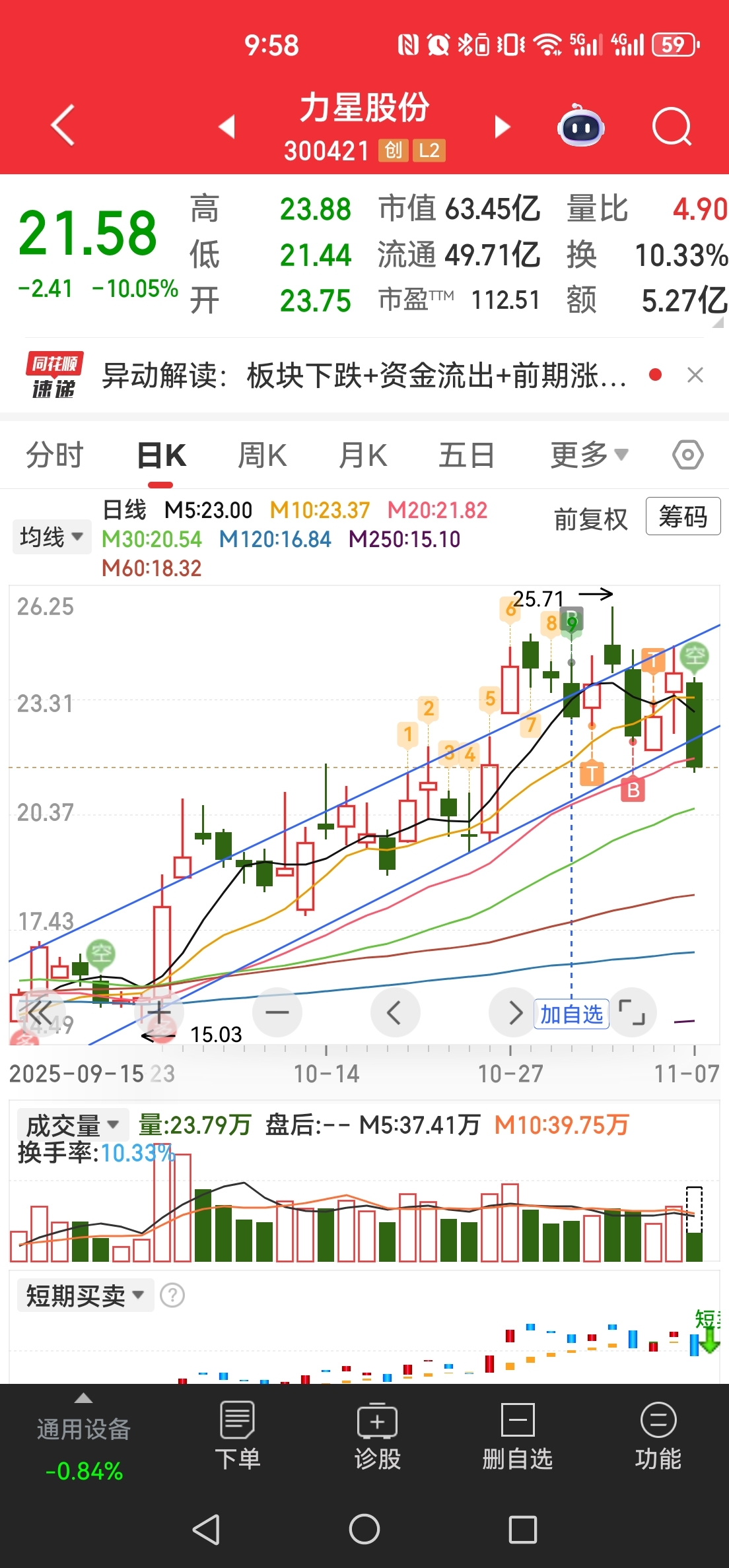Tap the M250:15.10 moving average label
The height and width of the screenshot is (1568, 729).
click(404, 539)
